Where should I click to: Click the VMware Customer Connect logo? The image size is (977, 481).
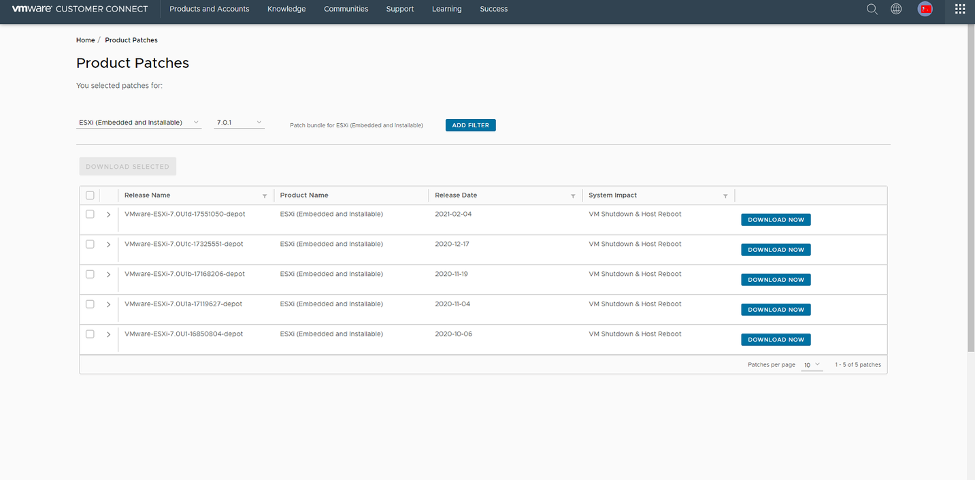80,9
